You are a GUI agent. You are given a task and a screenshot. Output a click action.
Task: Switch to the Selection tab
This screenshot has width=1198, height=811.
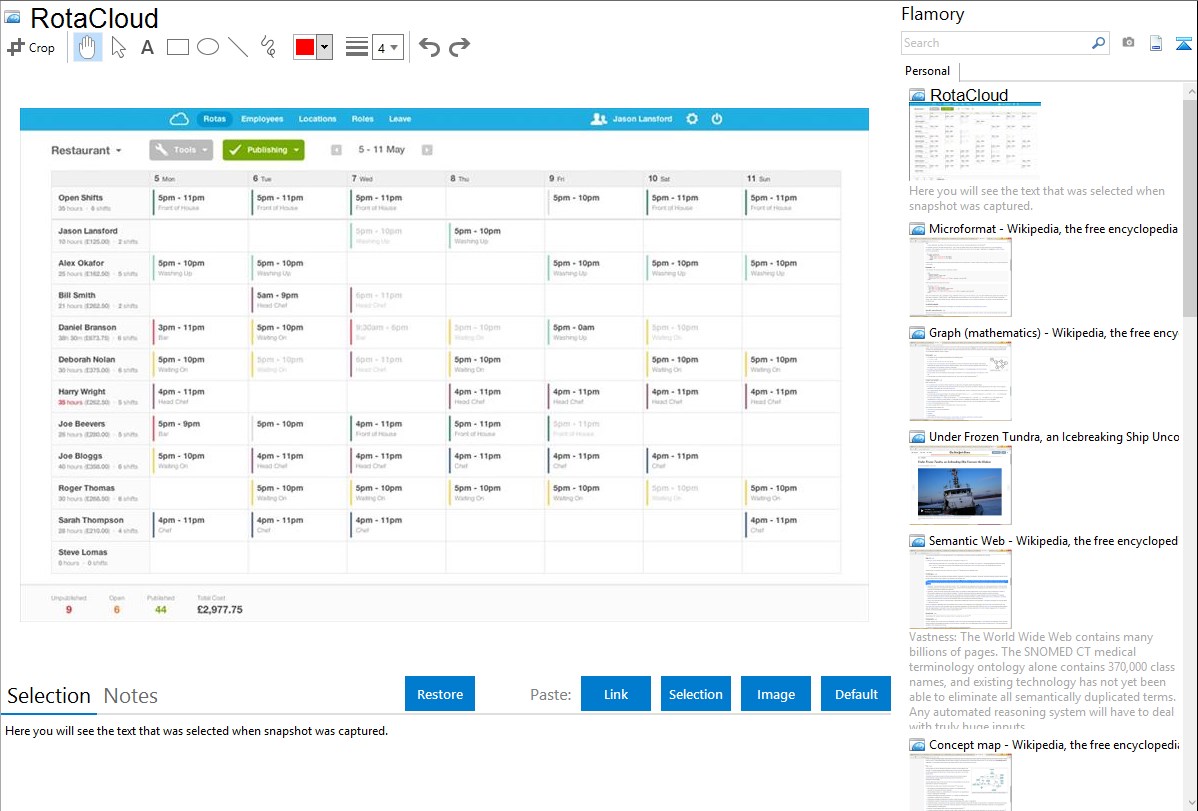coord(49,696)
